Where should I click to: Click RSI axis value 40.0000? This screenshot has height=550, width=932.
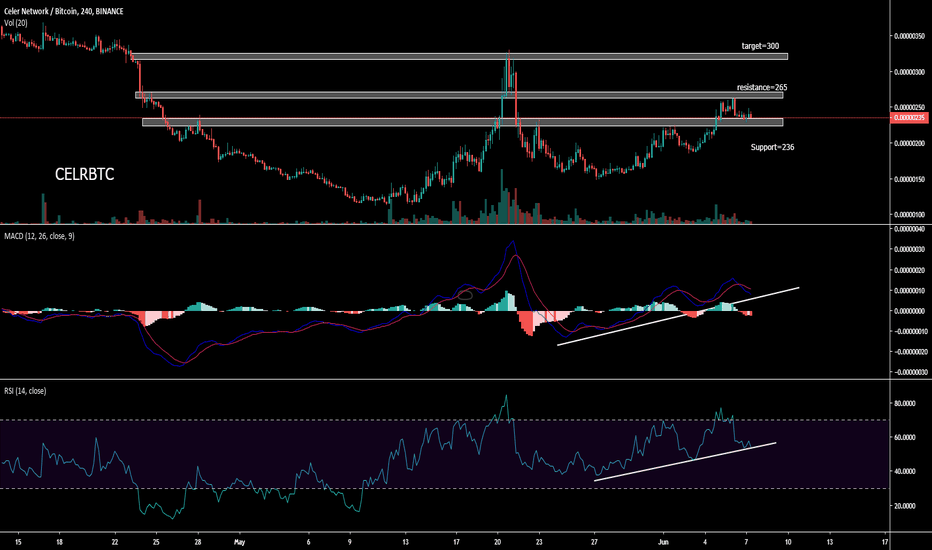pyautogui.click(x=905, y=472)
